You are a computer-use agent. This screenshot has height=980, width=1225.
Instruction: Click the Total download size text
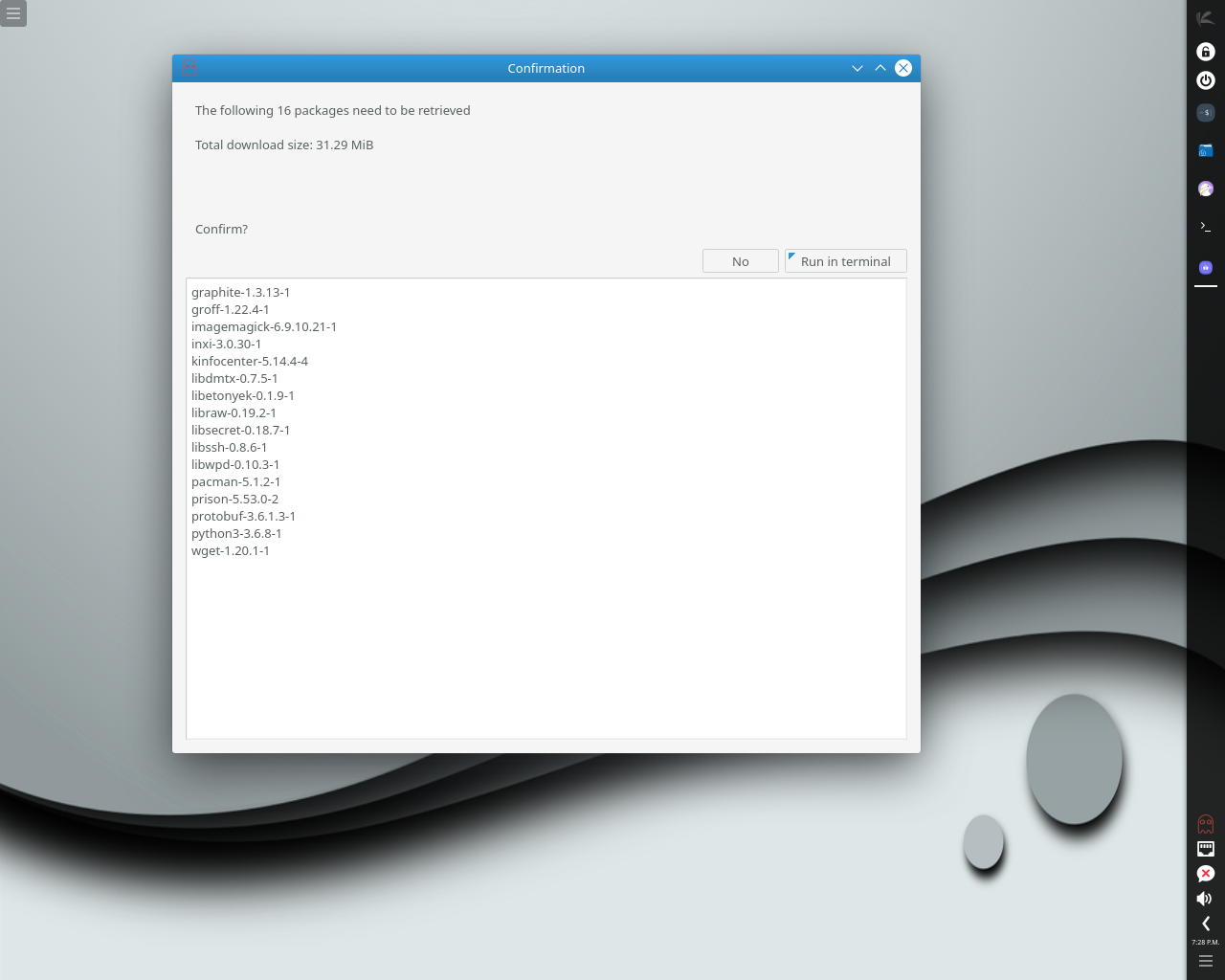tap(284, 145)
